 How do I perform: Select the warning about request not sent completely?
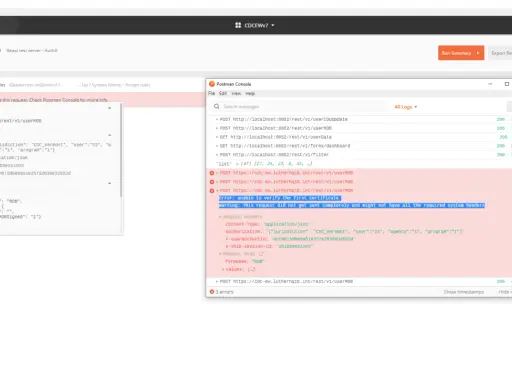point(352,205)
